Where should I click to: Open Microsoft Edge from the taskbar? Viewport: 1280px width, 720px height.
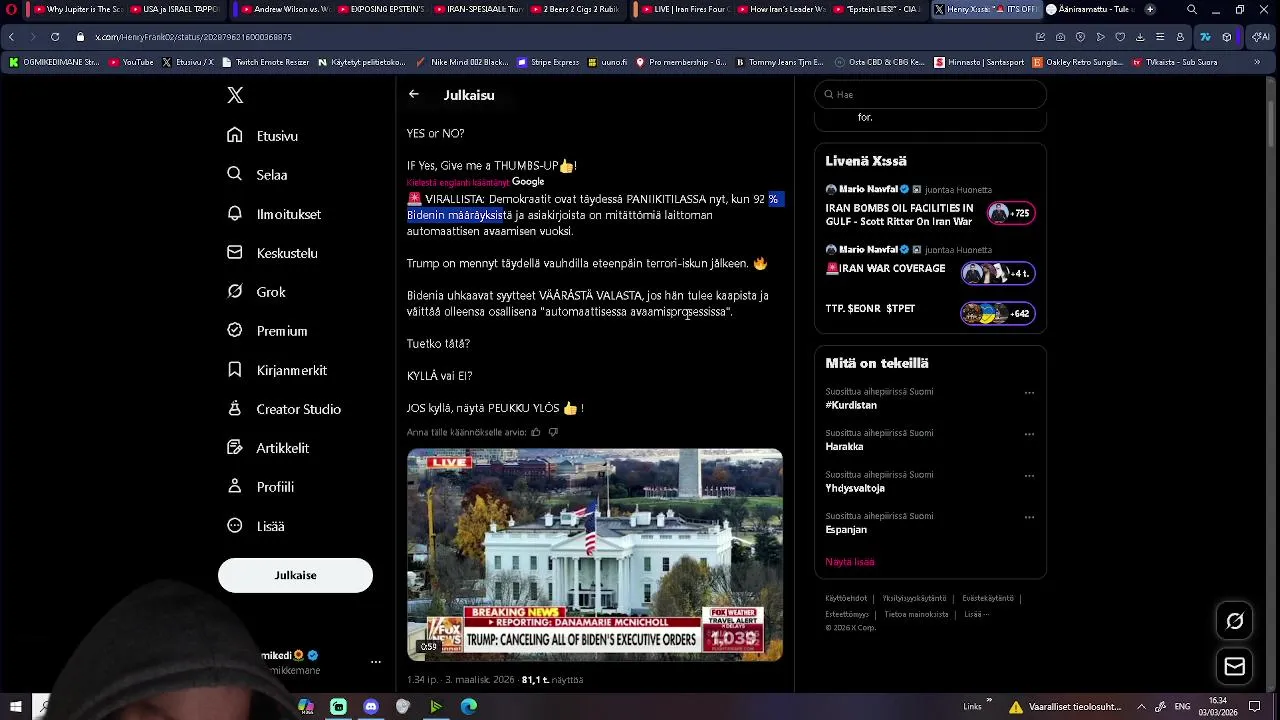[x=468, y=707]
